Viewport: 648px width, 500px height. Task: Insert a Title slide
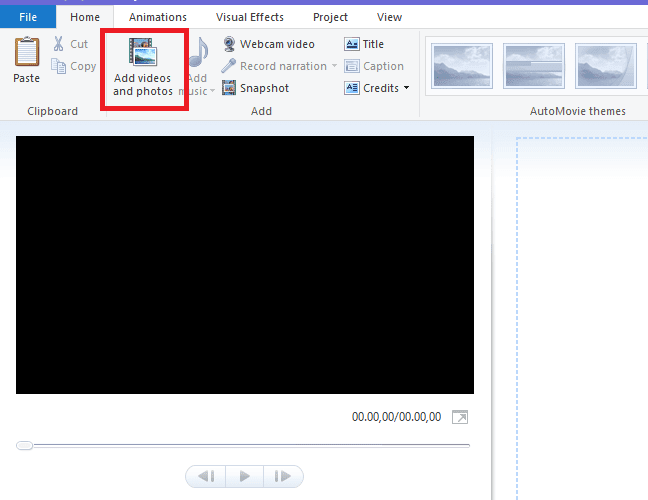coord(364,44)
